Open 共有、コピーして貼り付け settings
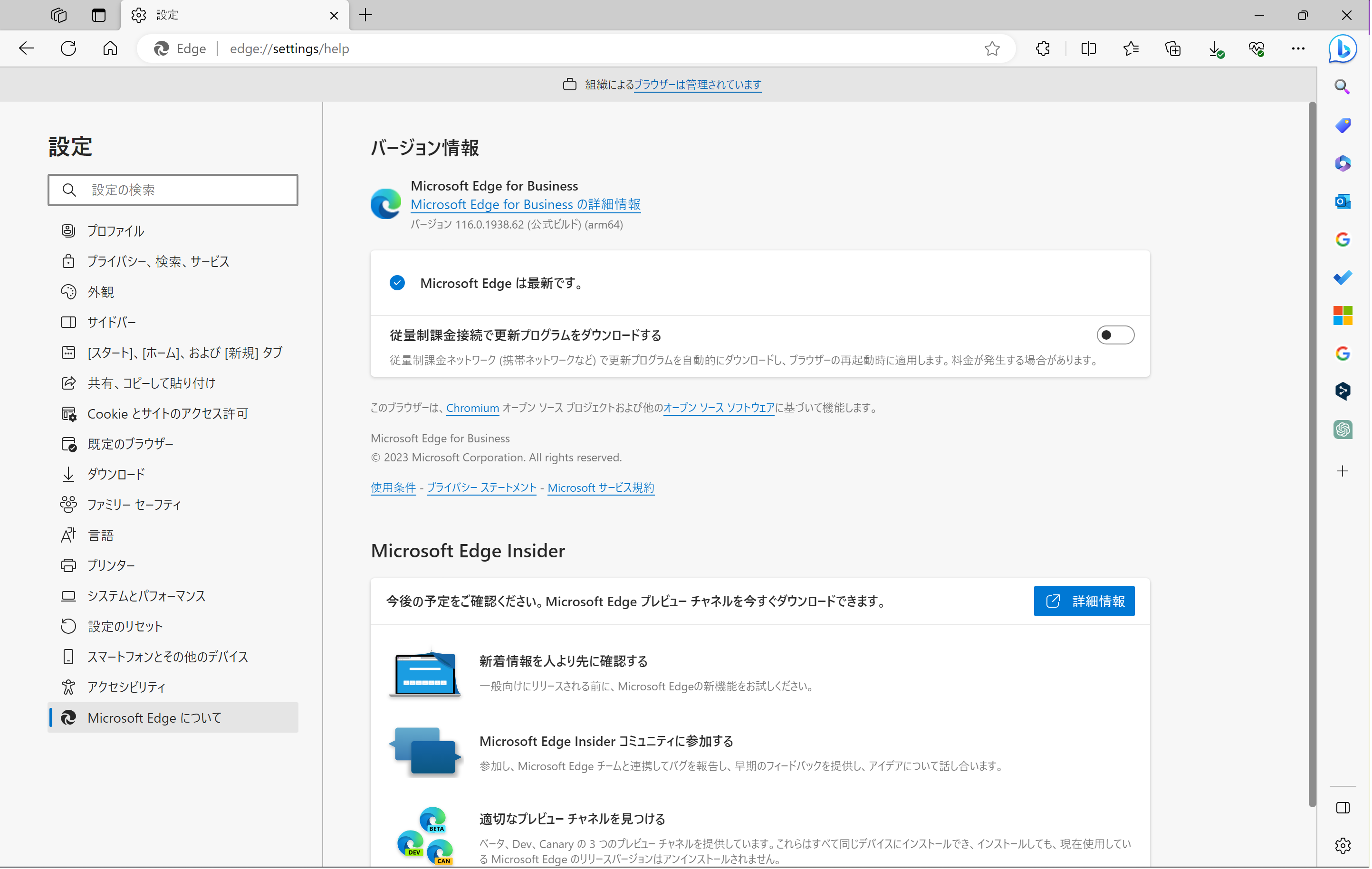1372x869 pixels. [x=173, y=382]
